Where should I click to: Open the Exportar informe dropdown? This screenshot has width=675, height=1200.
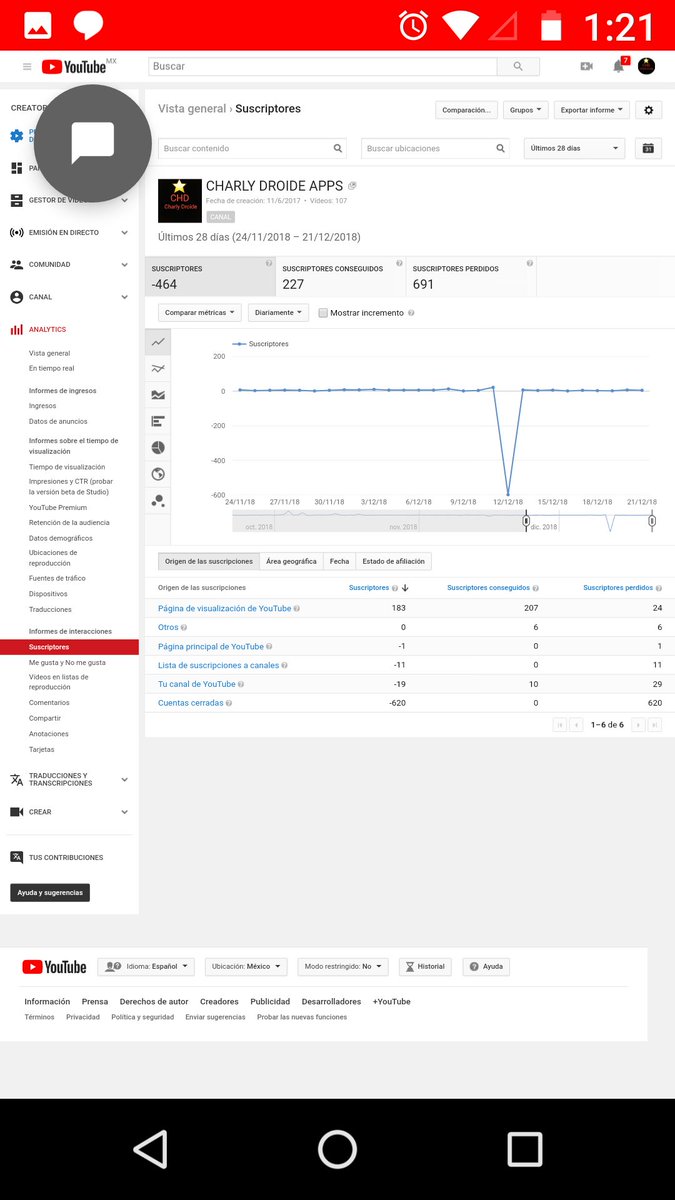[592, 110]
